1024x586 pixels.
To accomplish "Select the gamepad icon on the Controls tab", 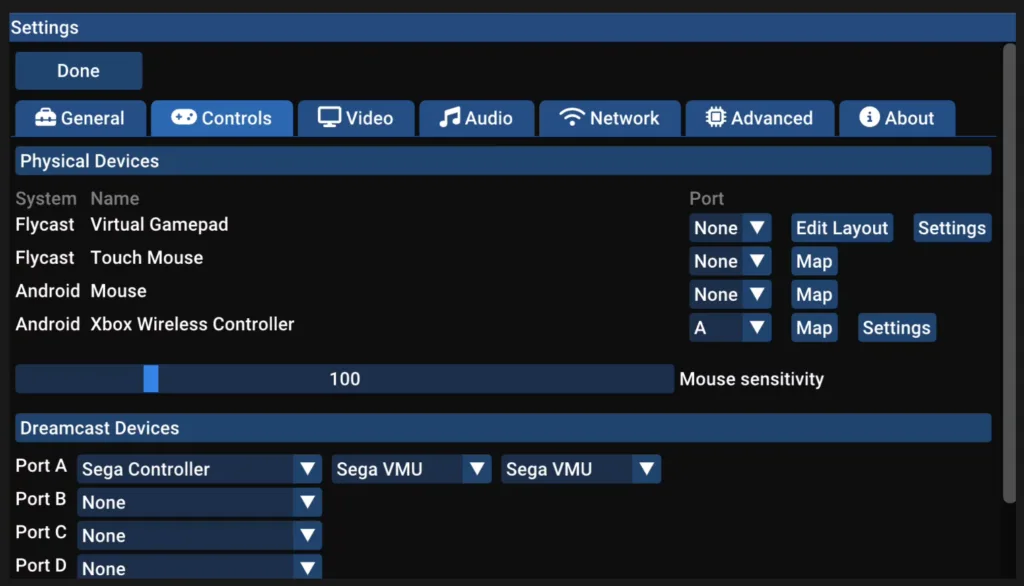I will (x=183, y=118).
